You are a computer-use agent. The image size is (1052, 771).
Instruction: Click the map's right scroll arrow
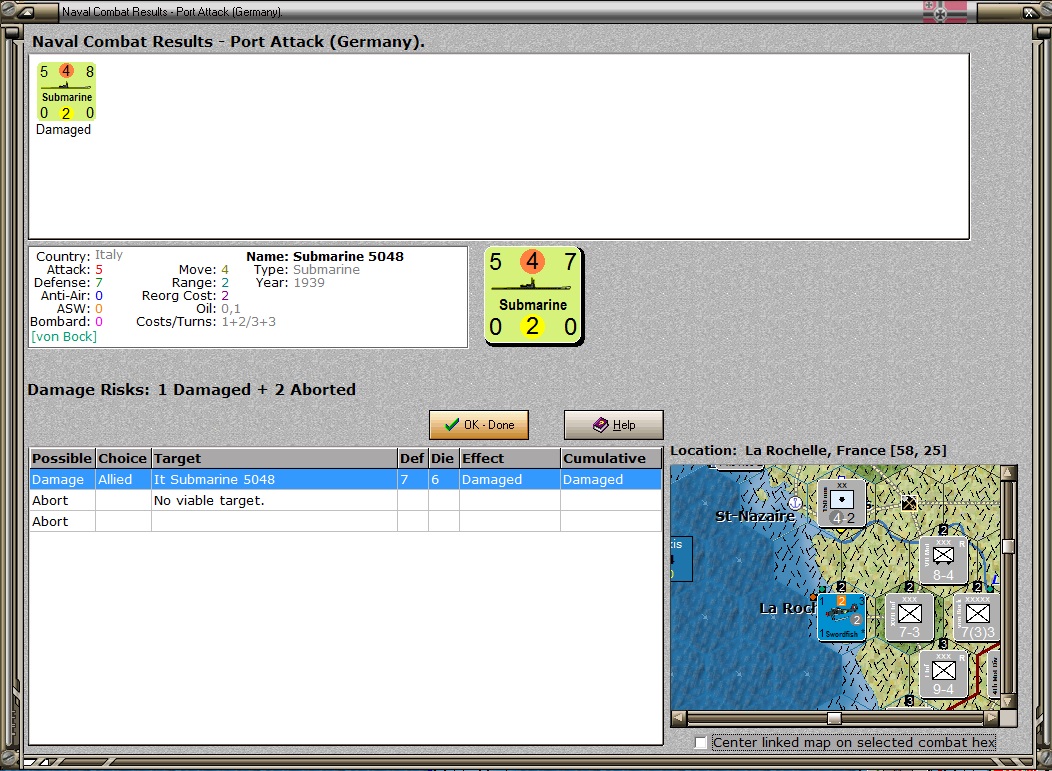pos(992,718)
